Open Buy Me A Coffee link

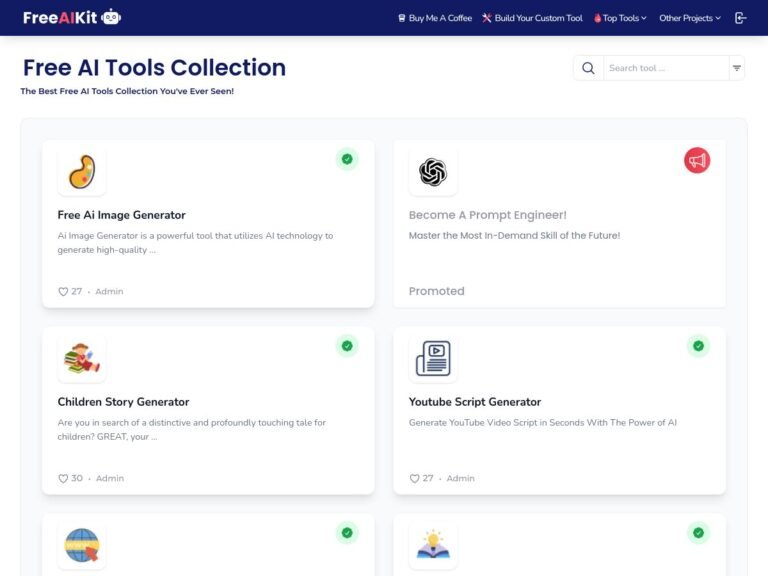tap(434, 18)
